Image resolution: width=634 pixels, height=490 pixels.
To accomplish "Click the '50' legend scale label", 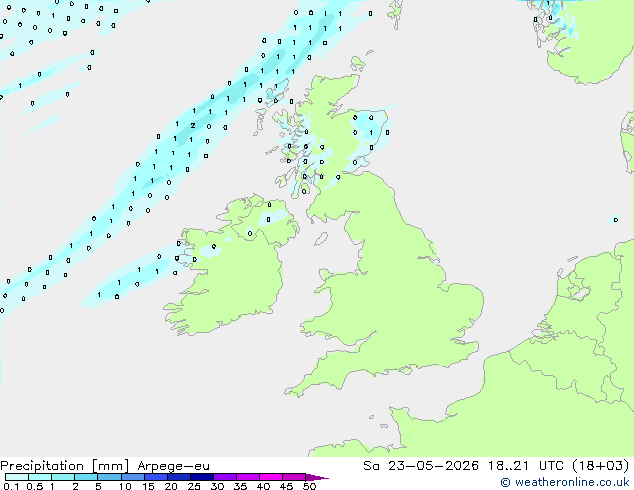I will [310, 486].
